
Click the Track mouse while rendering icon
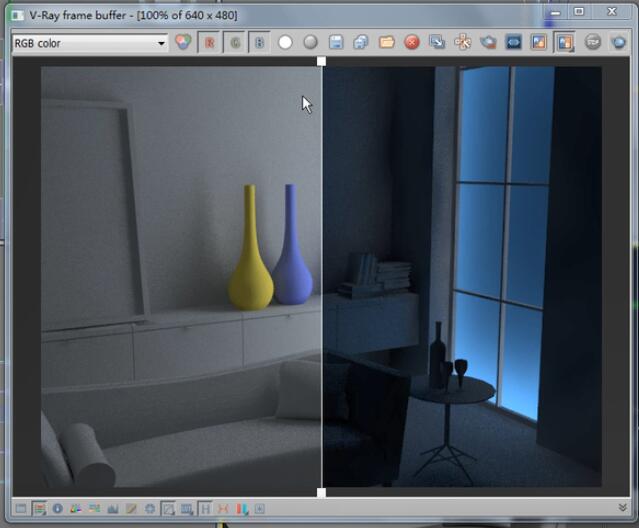point(463,43)
